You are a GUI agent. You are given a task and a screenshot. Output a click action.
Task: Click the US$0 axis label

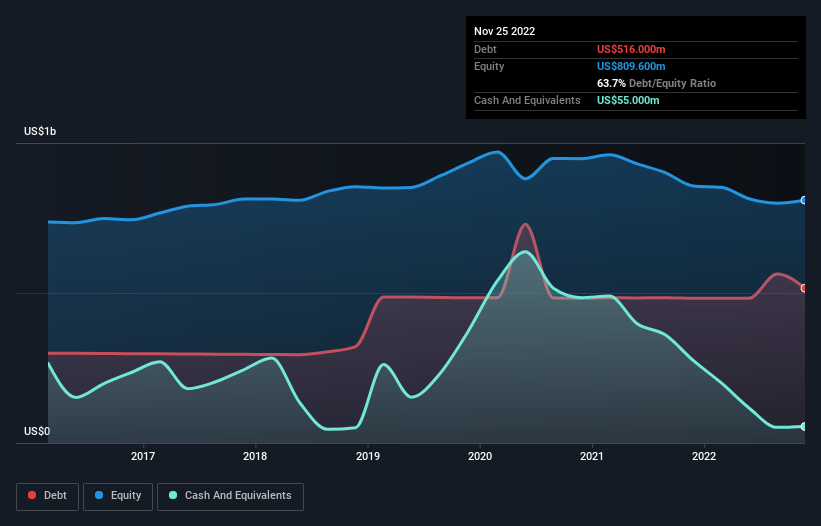(37, 431)
